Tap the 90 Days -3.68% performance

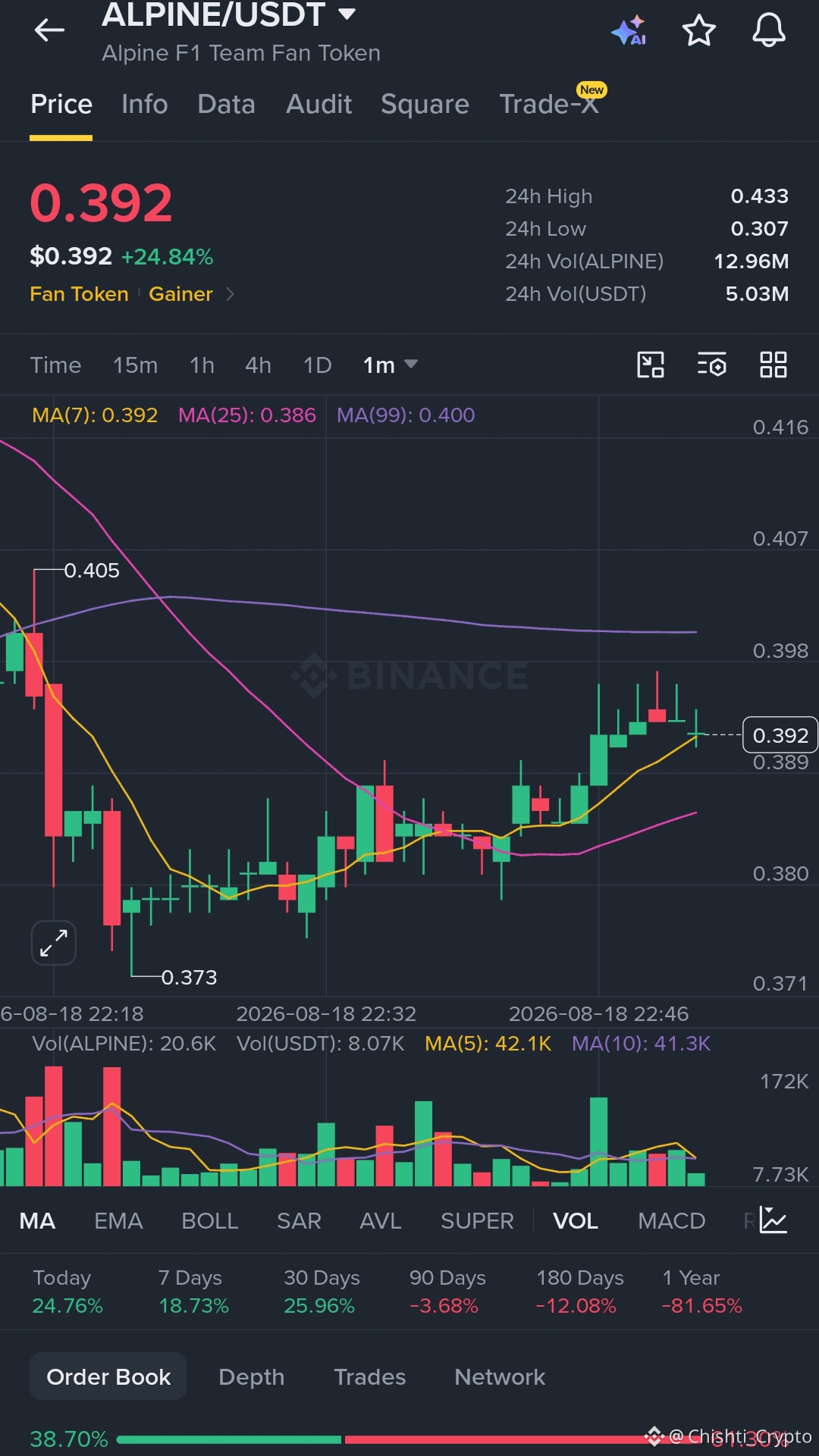[x=447, y=1291]
